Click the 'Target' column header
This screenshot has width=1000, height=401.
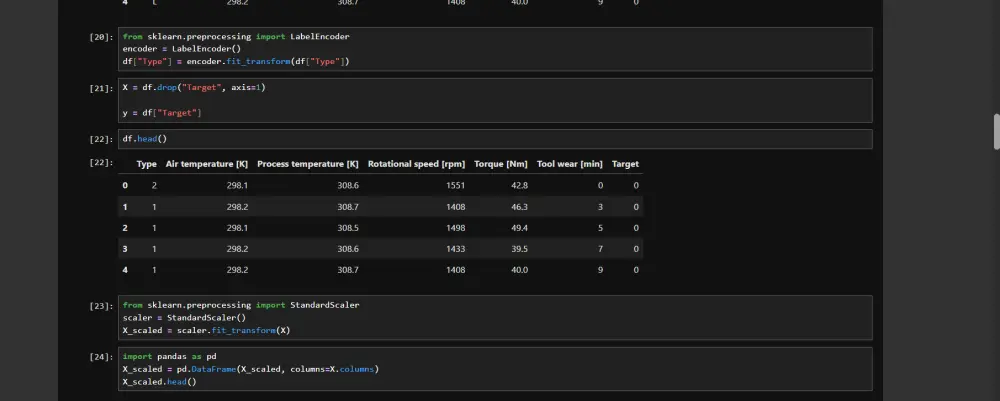(625, 164)
